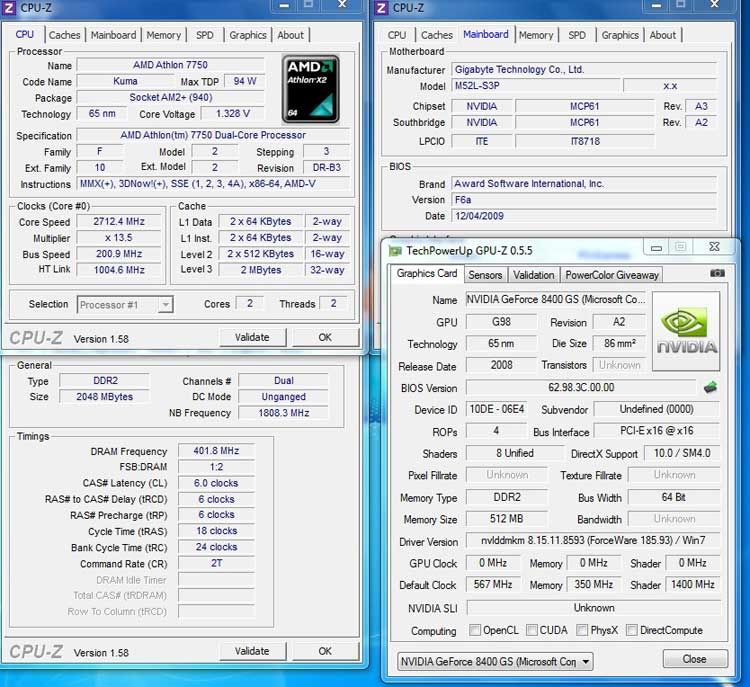This screenshot has width=750, height=687.
Task: Click OK in the CPU tab window
Action: tap(325, 337)
